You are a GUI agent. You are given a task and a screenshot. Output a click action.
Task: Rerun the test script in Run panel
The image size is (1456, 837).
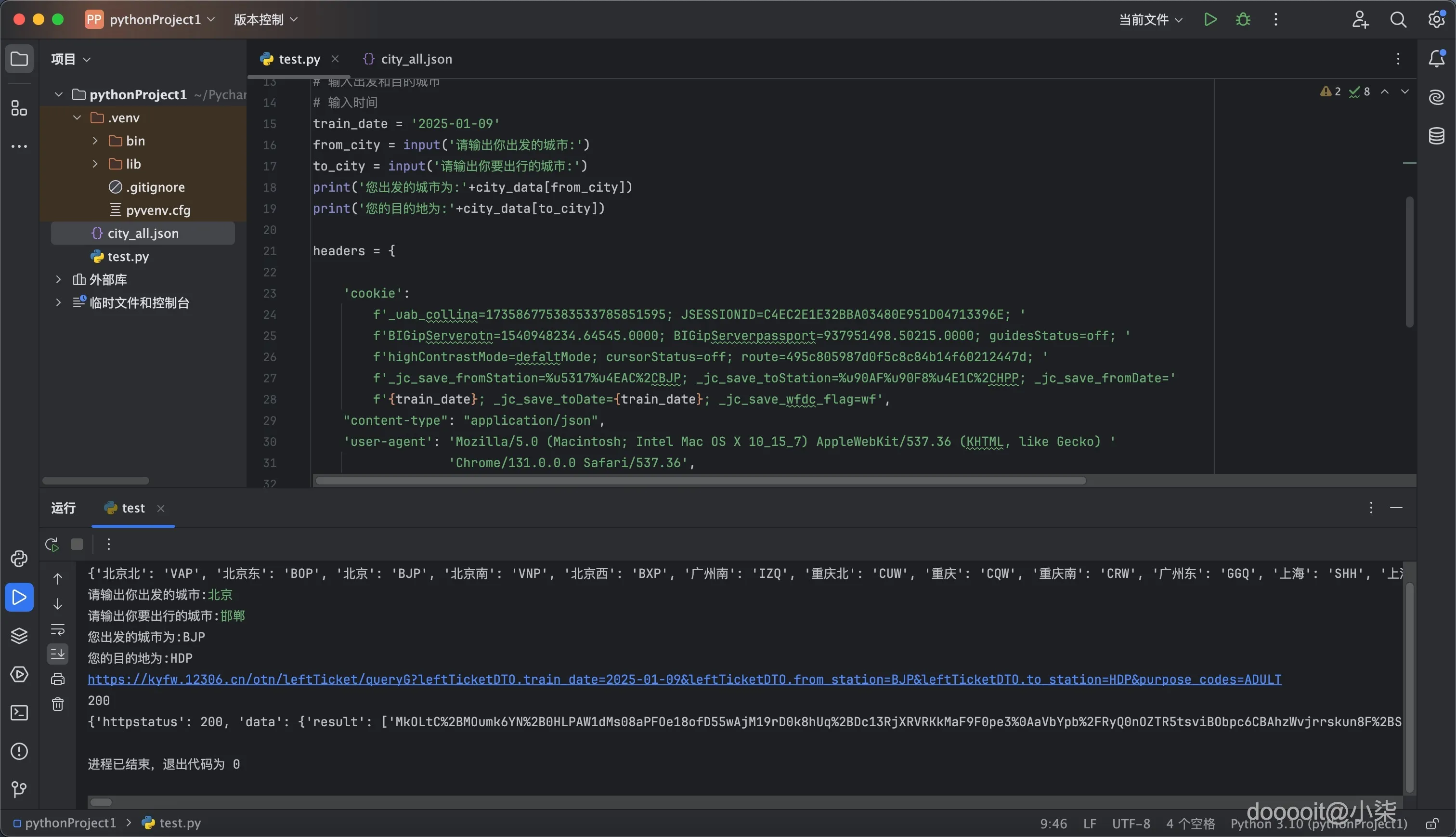coord(52,544)
